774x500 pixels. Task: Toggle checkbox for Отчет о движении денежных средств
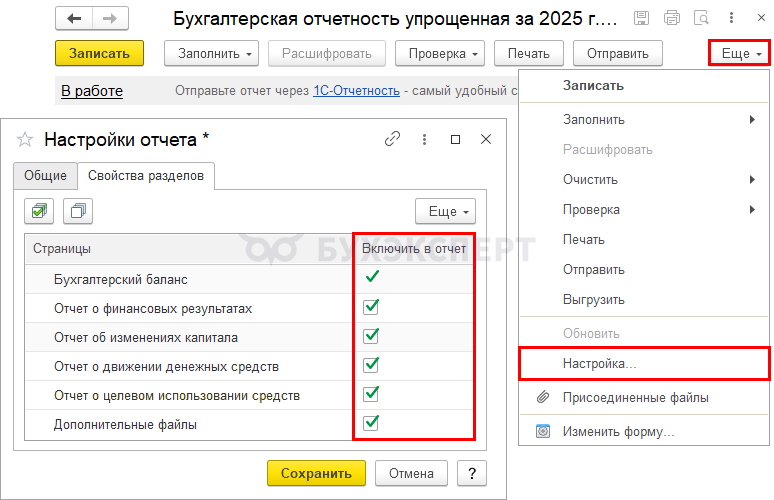click(371, 365)
